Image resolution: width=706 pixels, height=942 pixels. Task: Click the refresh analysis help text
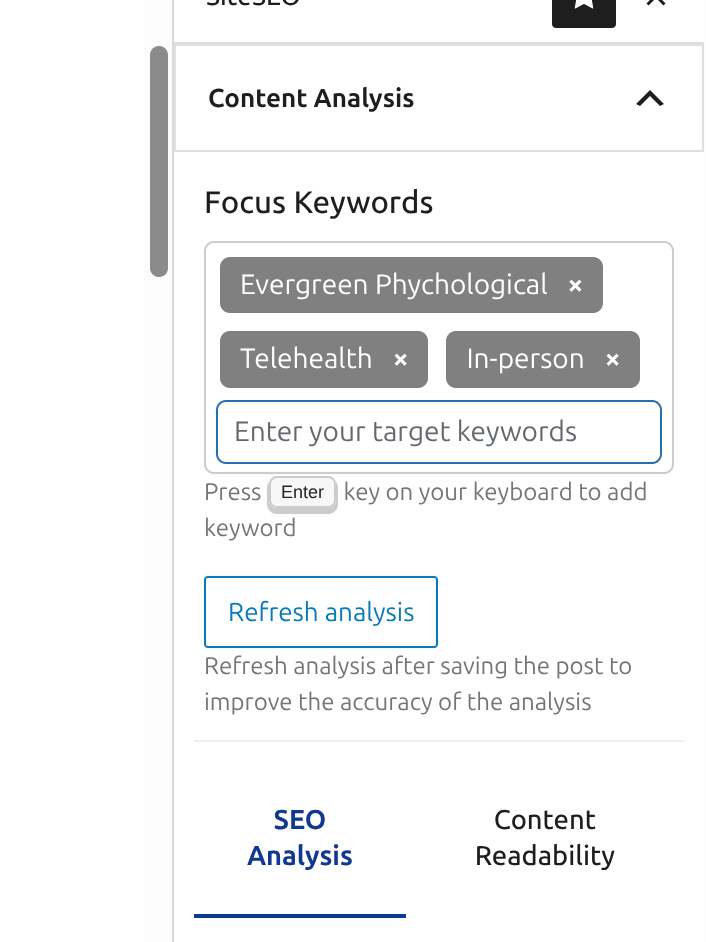point(418,684)
